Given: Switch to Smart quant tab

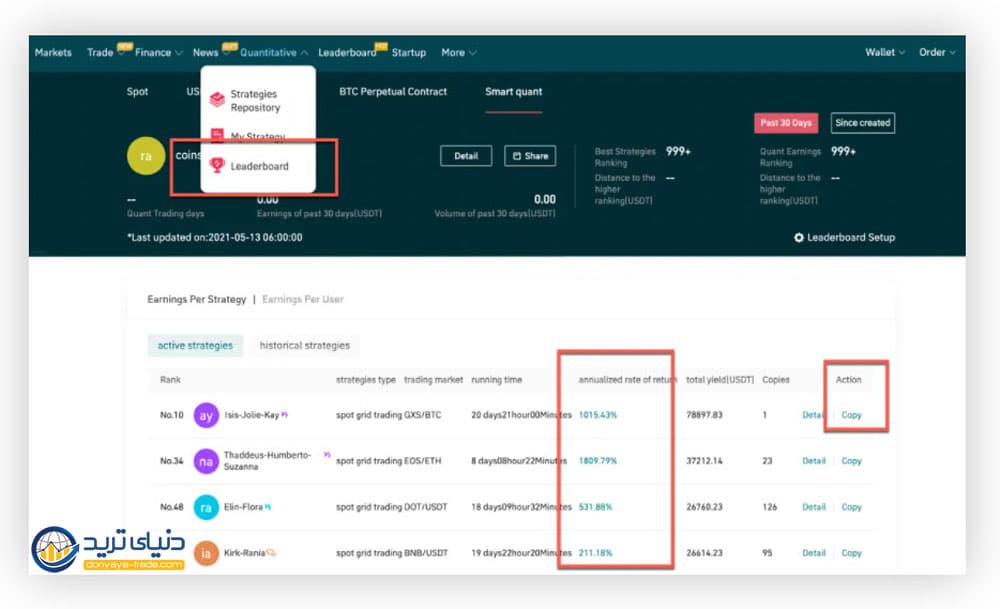Looking at the screenshot, I should pos(513,91).
